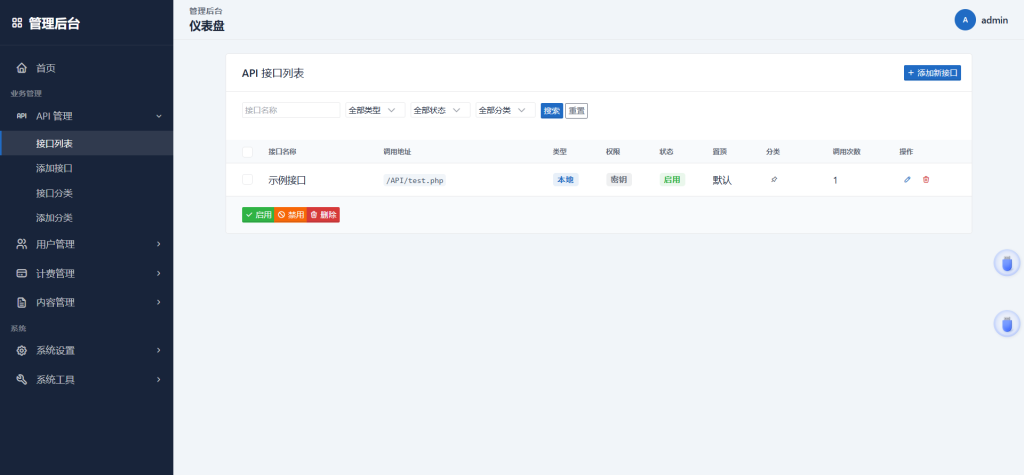The image size is (1024, 475).
Task: Click the 密钥 permission badge
Action: 619,180
